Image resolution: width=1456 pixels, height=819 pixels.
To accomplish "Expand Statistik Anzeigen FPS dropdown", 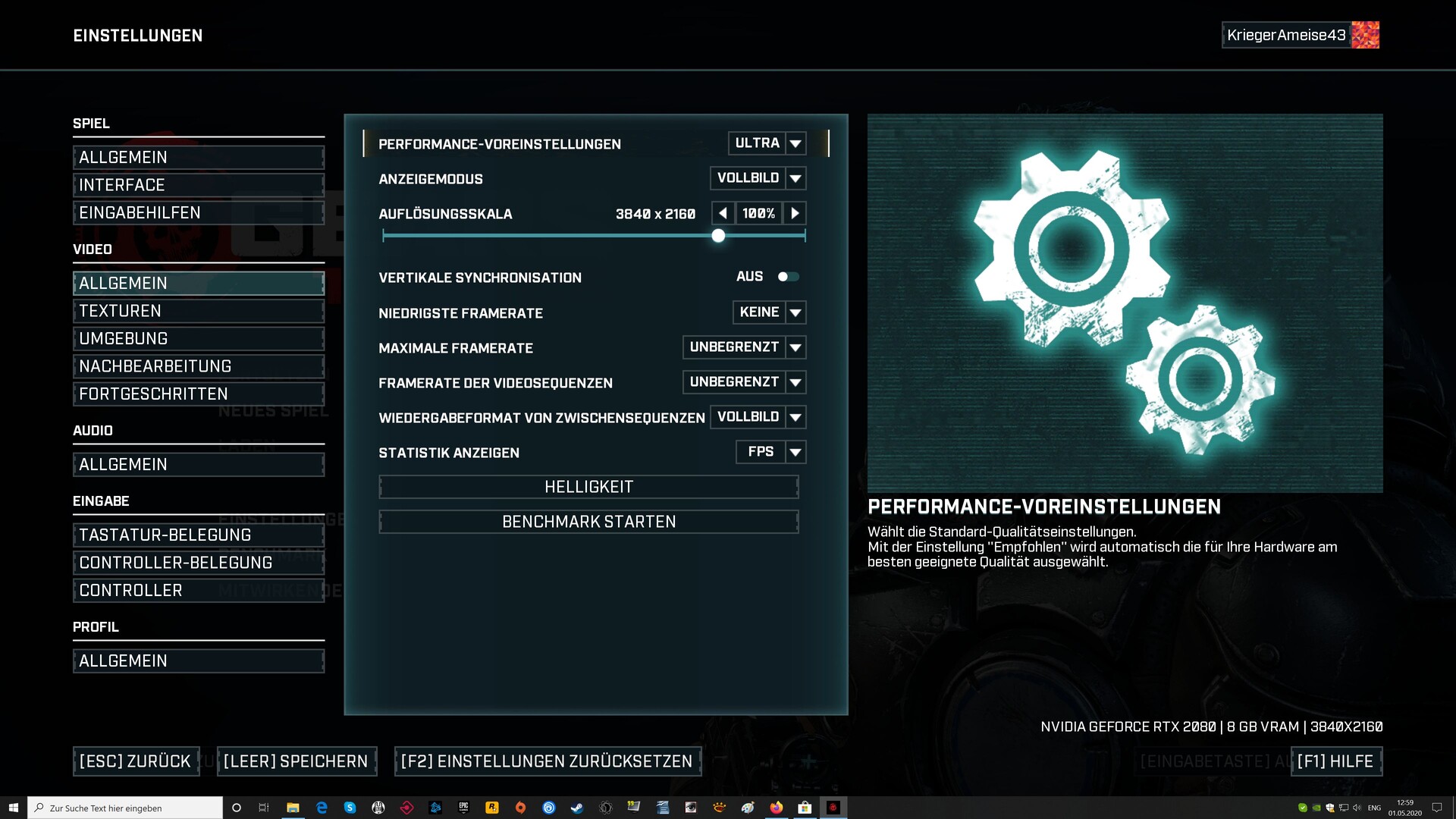I will (795, 453).
